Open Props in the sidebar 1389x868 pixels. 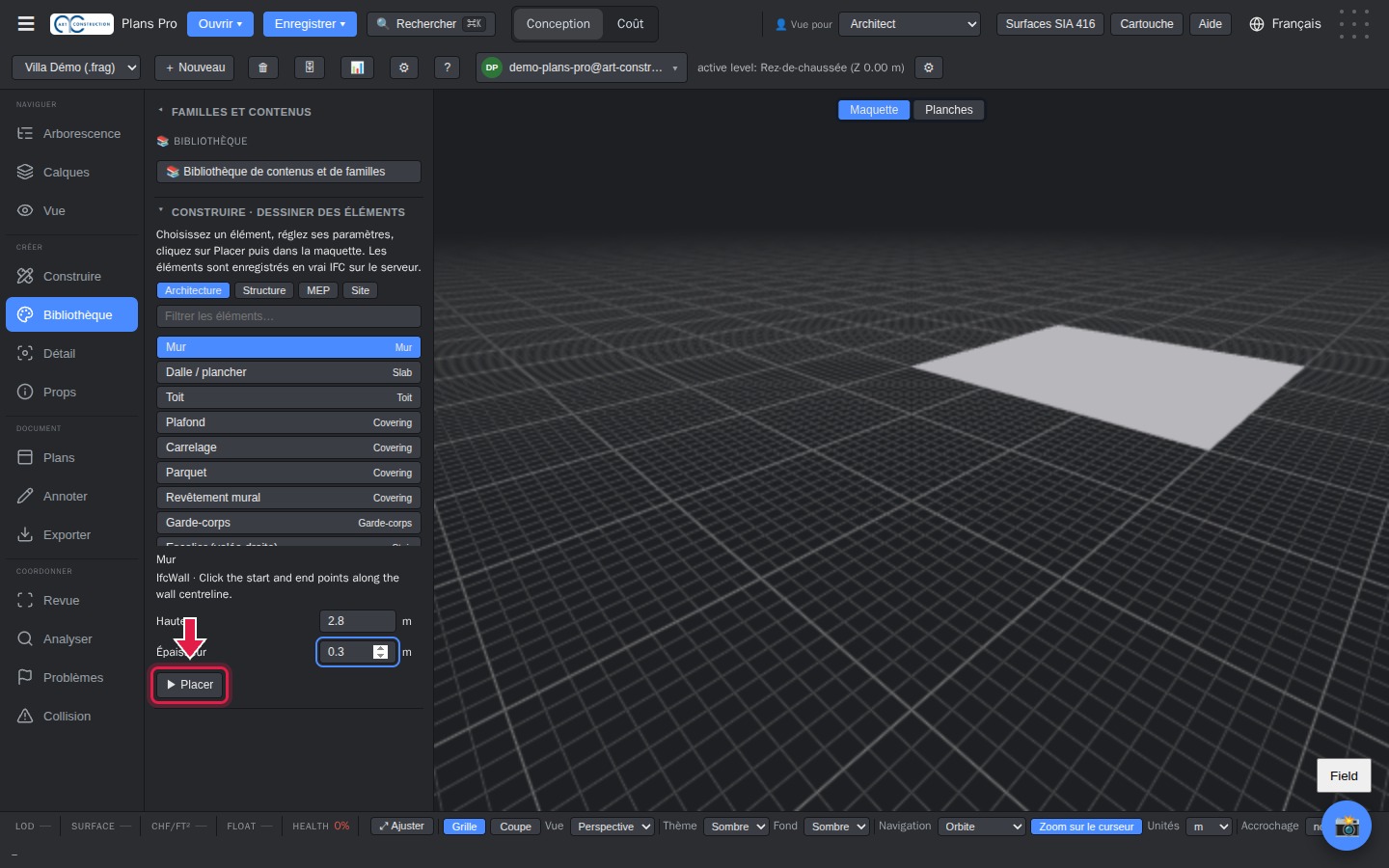pos(71,393)
